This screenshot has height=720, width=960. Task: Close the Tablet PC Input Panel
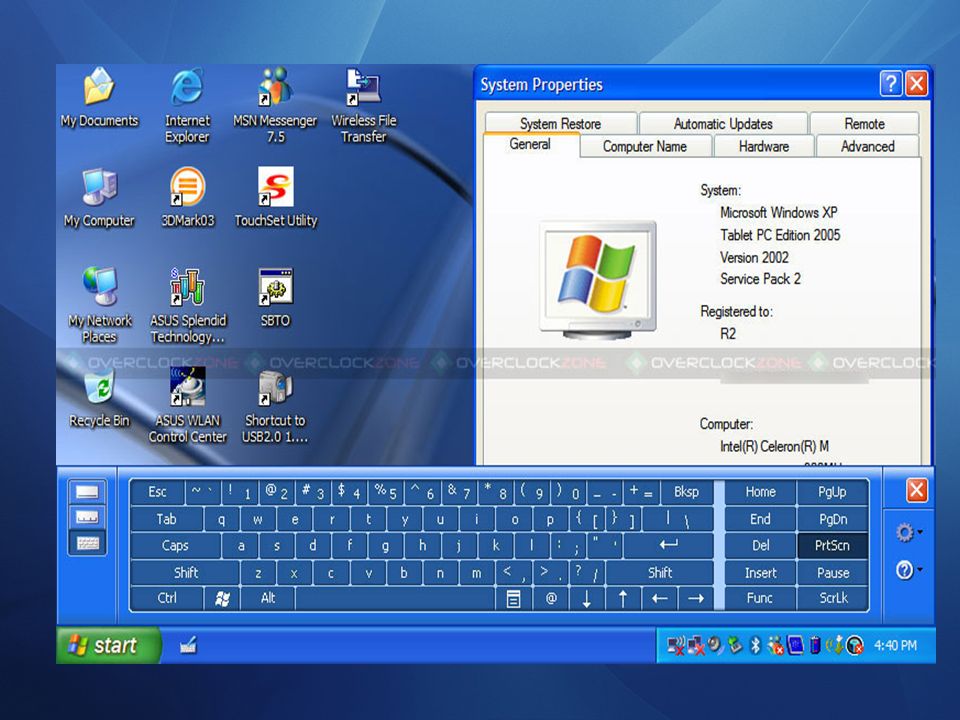point(917,490)
